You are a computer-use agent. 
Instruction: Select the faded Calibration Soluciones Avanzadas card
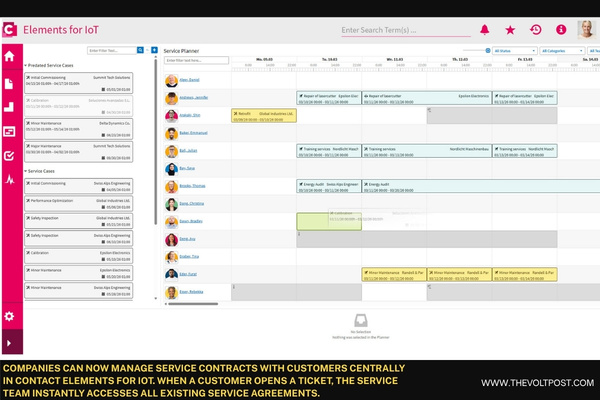click(79, 106)
